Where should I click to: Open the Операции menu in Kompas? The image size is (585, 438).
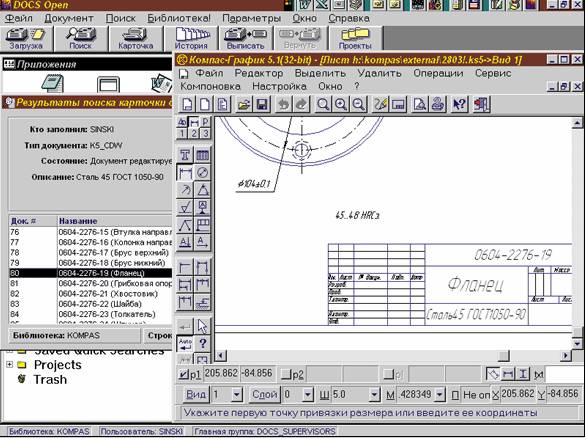pos(438,73)
